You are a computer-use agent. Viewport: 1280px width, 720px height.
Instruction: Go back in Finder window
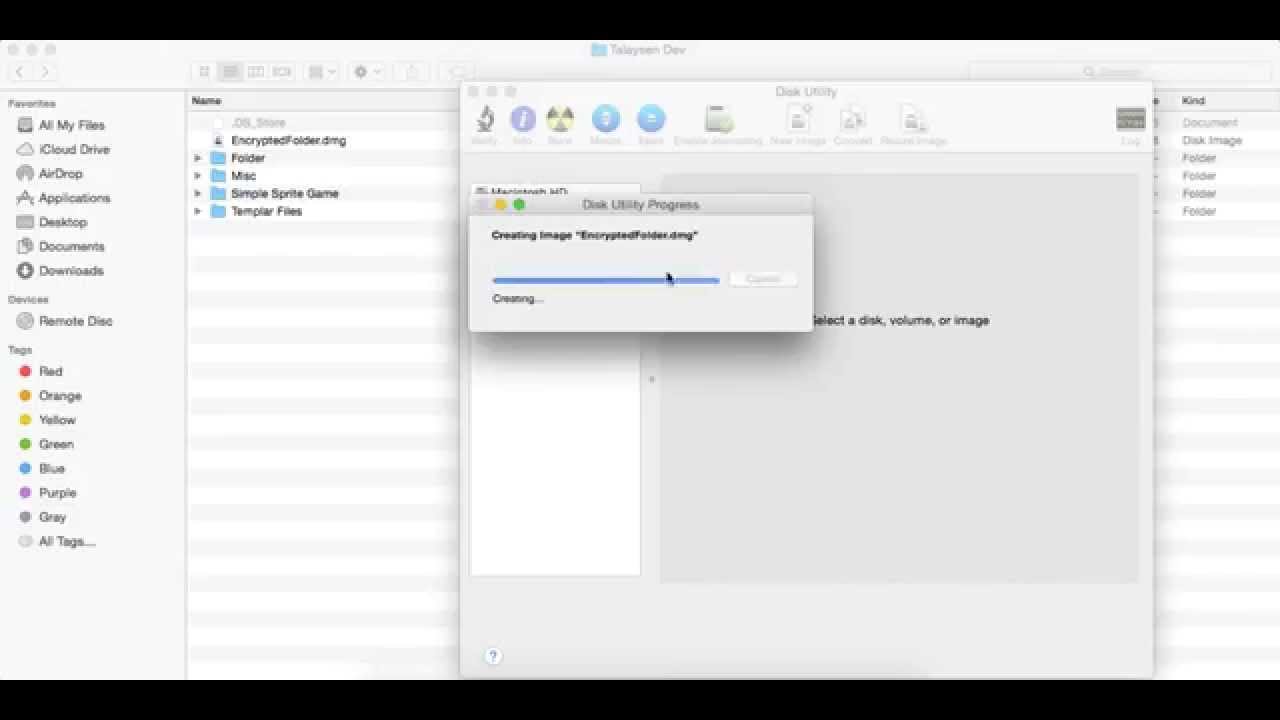coord(20,72)
